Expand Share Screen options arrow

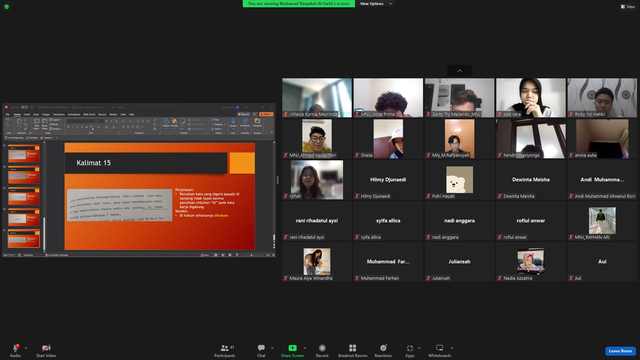[x=304, y=348]
